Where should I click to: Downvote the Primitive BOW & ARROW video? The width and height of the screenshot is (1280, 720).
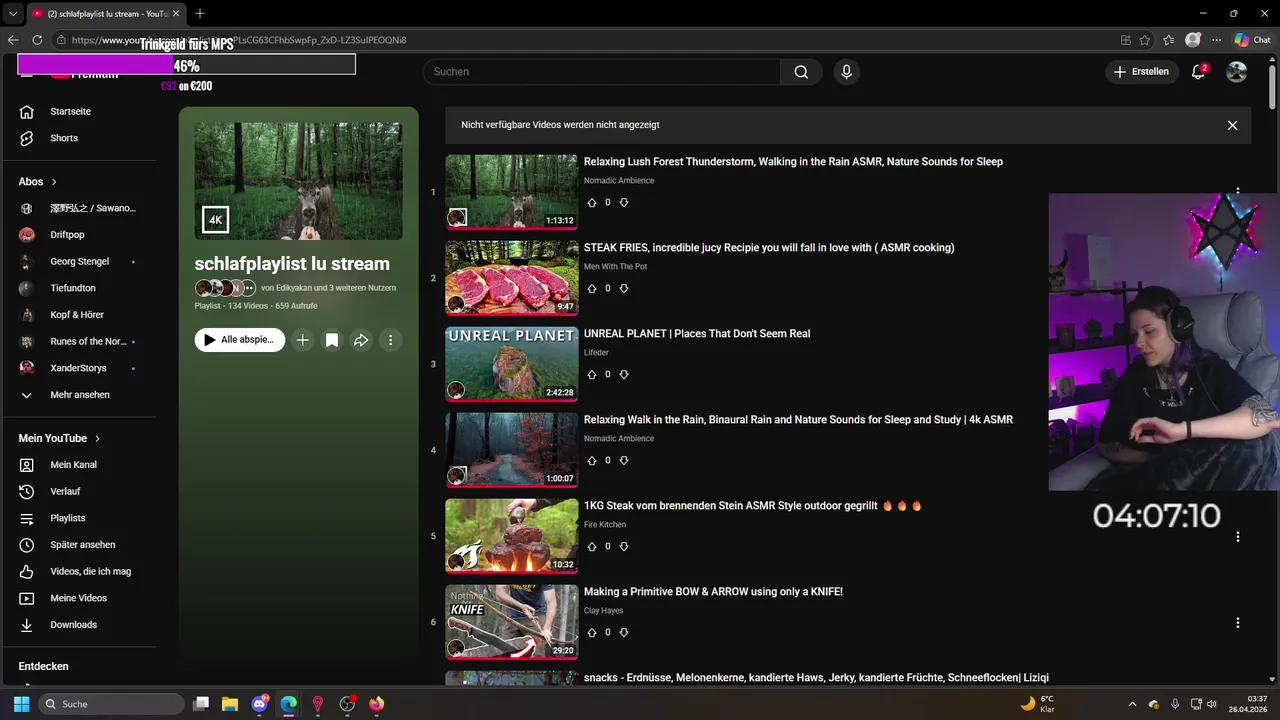coord(624,633)
